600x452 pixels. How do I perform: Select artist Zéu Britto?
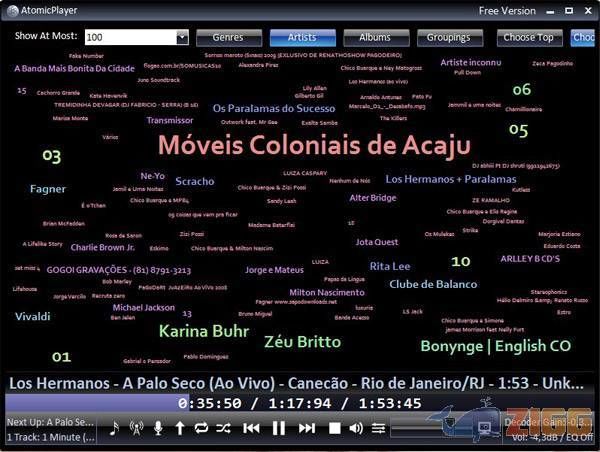(302, 342)
